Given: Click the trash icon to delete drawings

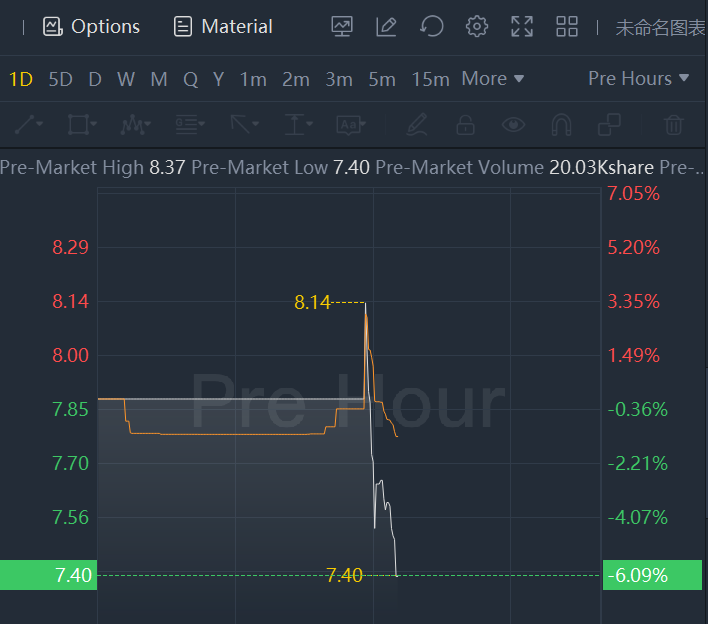Looking at the screenshot, I should 674,125.
